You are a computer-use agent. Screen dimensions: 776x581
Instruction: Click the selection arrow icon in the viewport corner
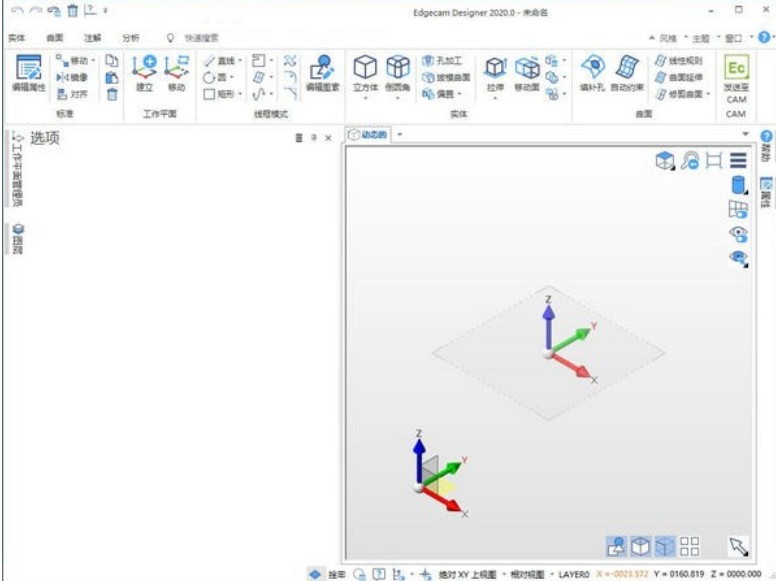point(738,546)
